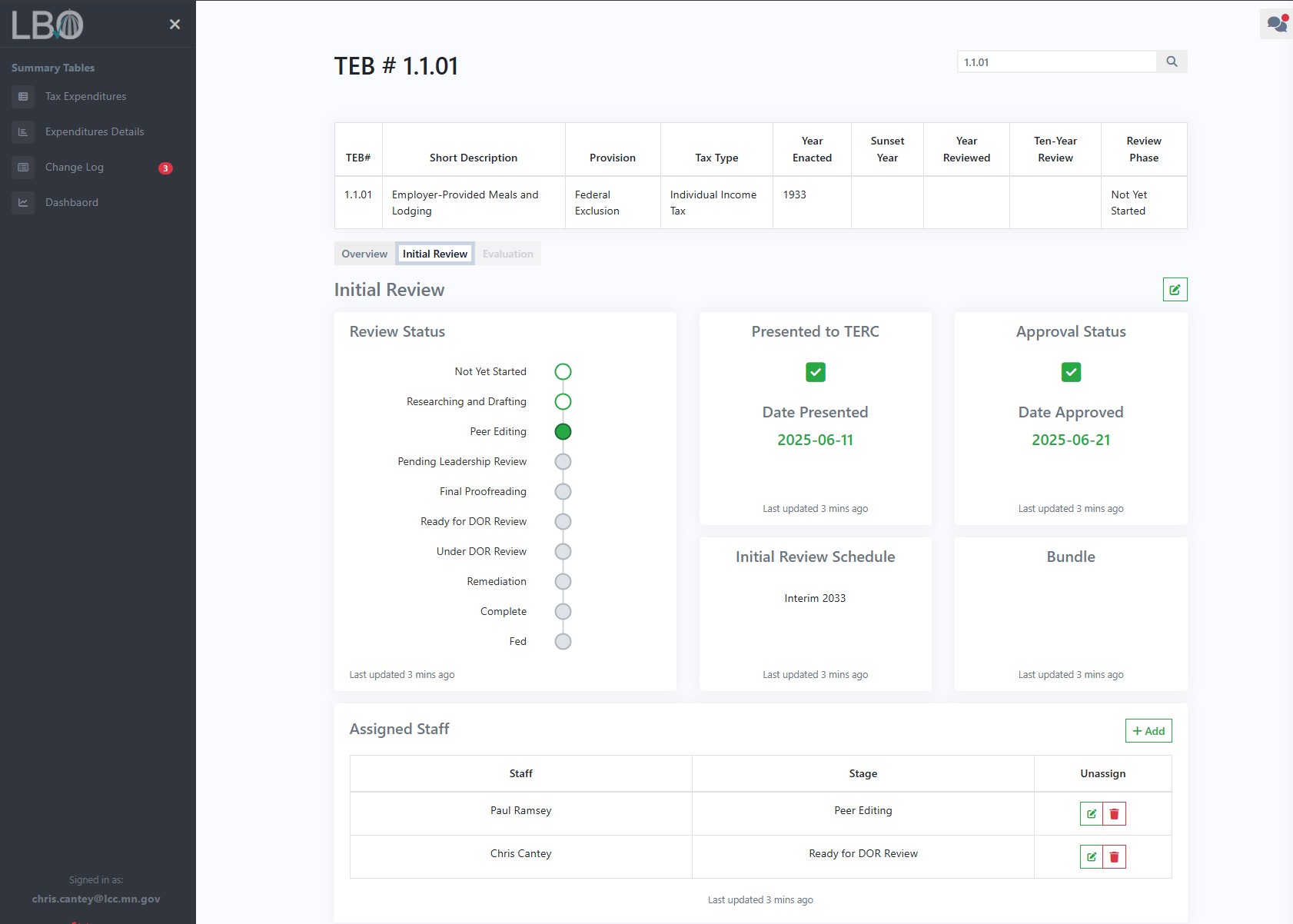This screenshot has width=1293, height=924.
Task: Click the LBO logo
Action: tap(48, 25)
